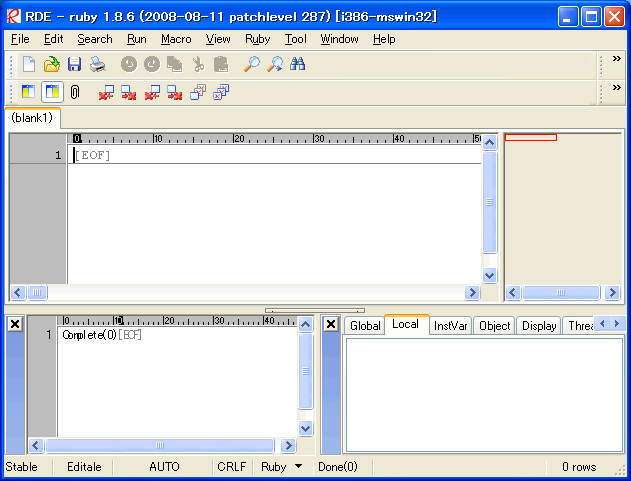Click the grayed-out paste clipboard icon
The height and width of the screenshot is (481, 631).
click(x=221, y=64)
